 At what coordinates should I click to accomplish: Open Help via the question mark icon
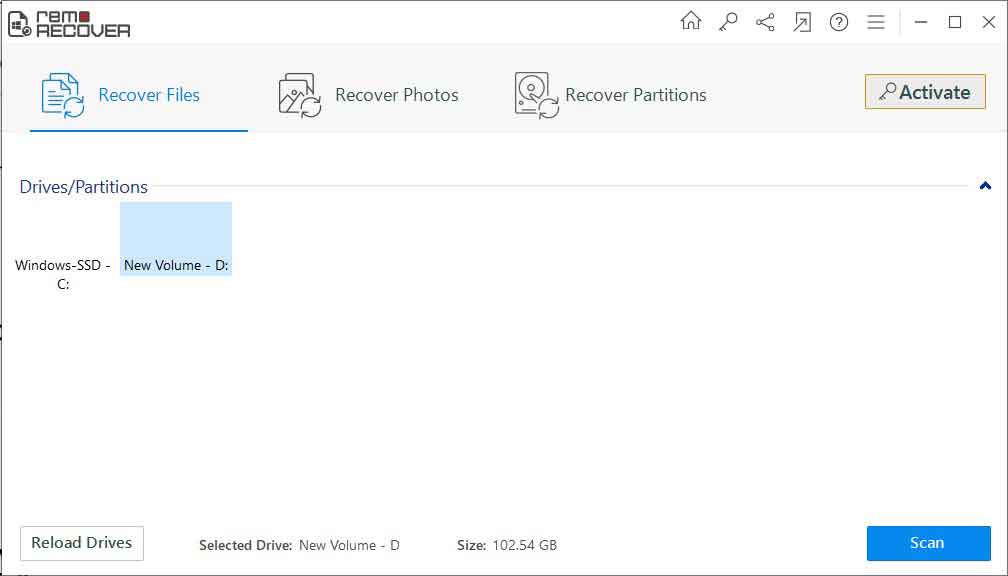point(839,20)
